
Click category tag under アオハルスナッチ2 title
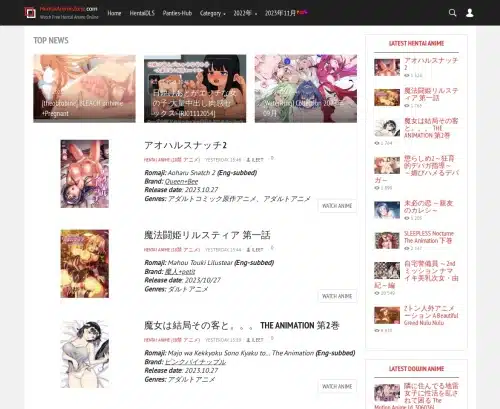172,160
